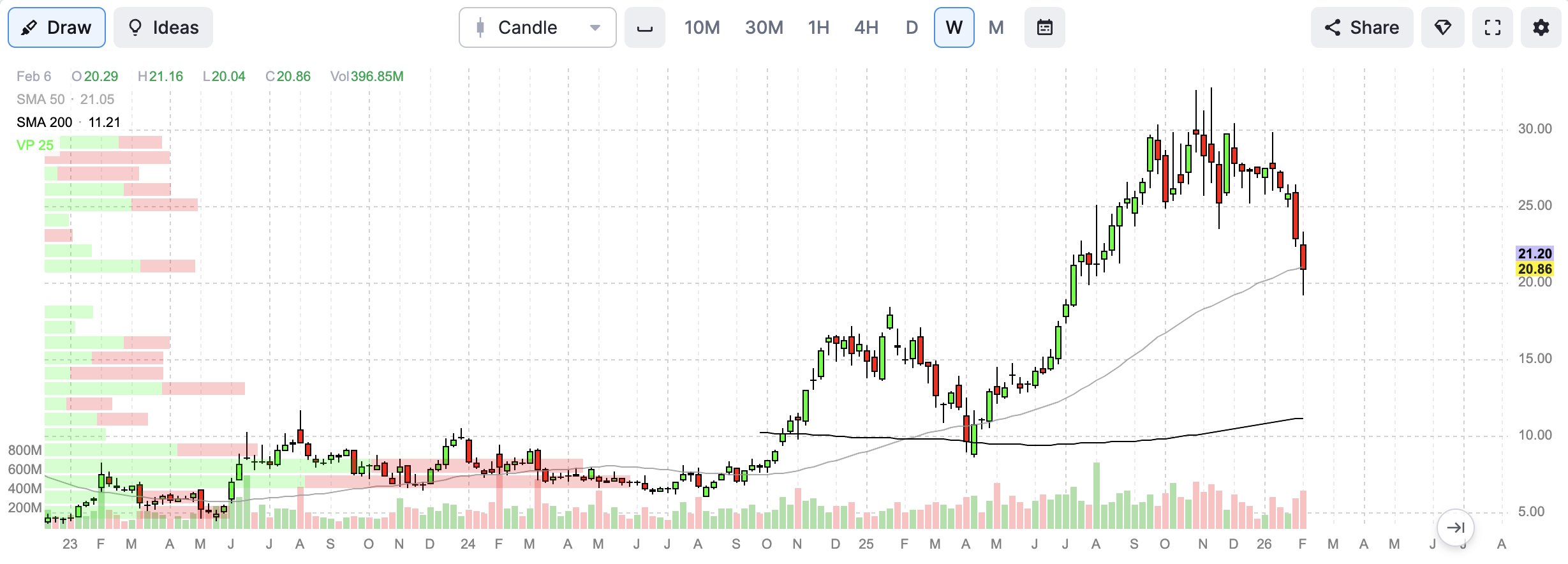
Task: Click the 23 year label on time axis
Action: [x=70, y=544]
